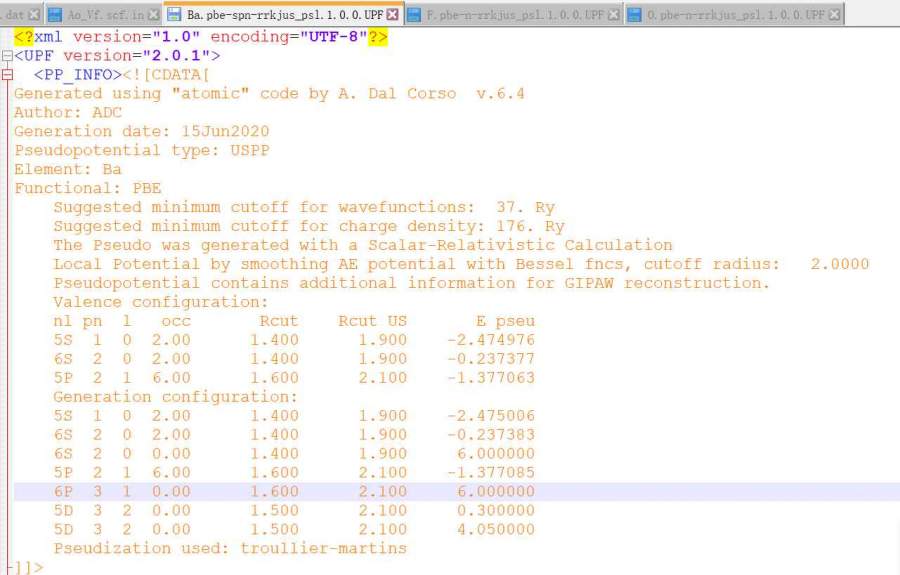Click the 'Rcut US' column header
900x575 pixels.
(x=373, y=321)
